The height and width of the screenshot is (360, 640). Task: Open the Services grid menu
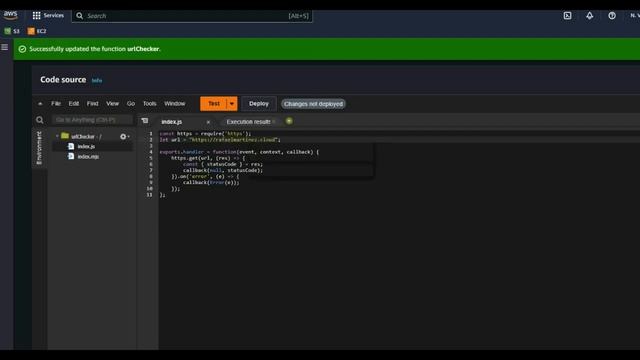pyautogui.click(x=48, y=16)
